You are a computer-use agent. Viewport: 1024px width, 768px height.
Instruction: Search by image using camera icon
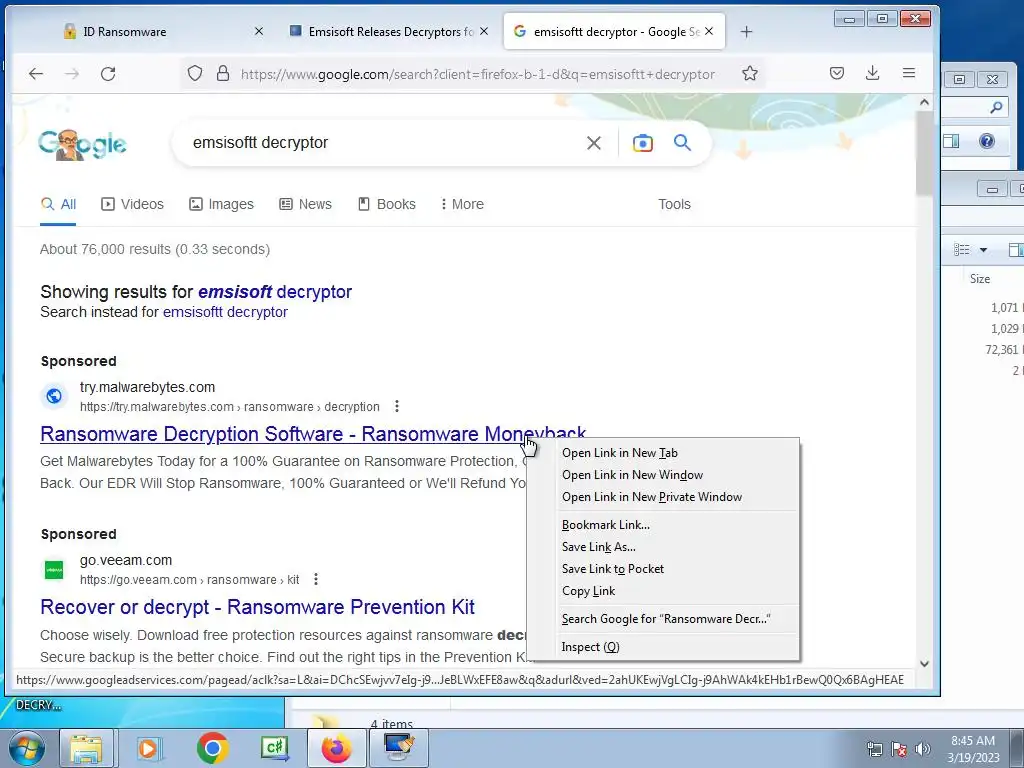[x=643, y=143]
